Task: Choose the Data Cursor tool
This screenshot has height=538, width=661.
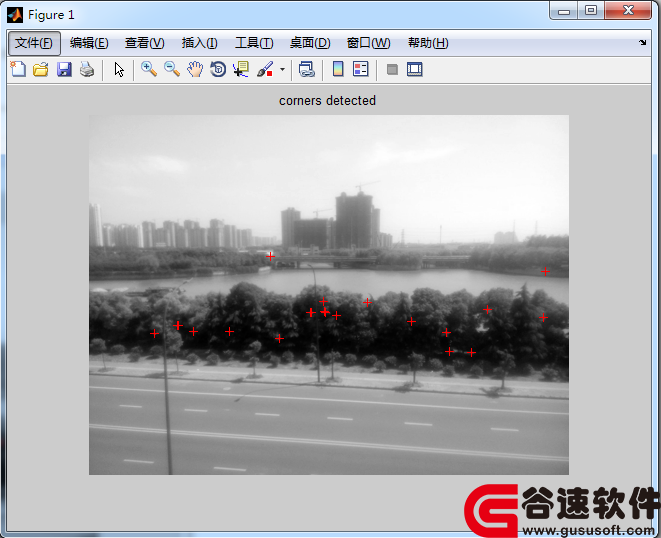Action: click(241, 69)
